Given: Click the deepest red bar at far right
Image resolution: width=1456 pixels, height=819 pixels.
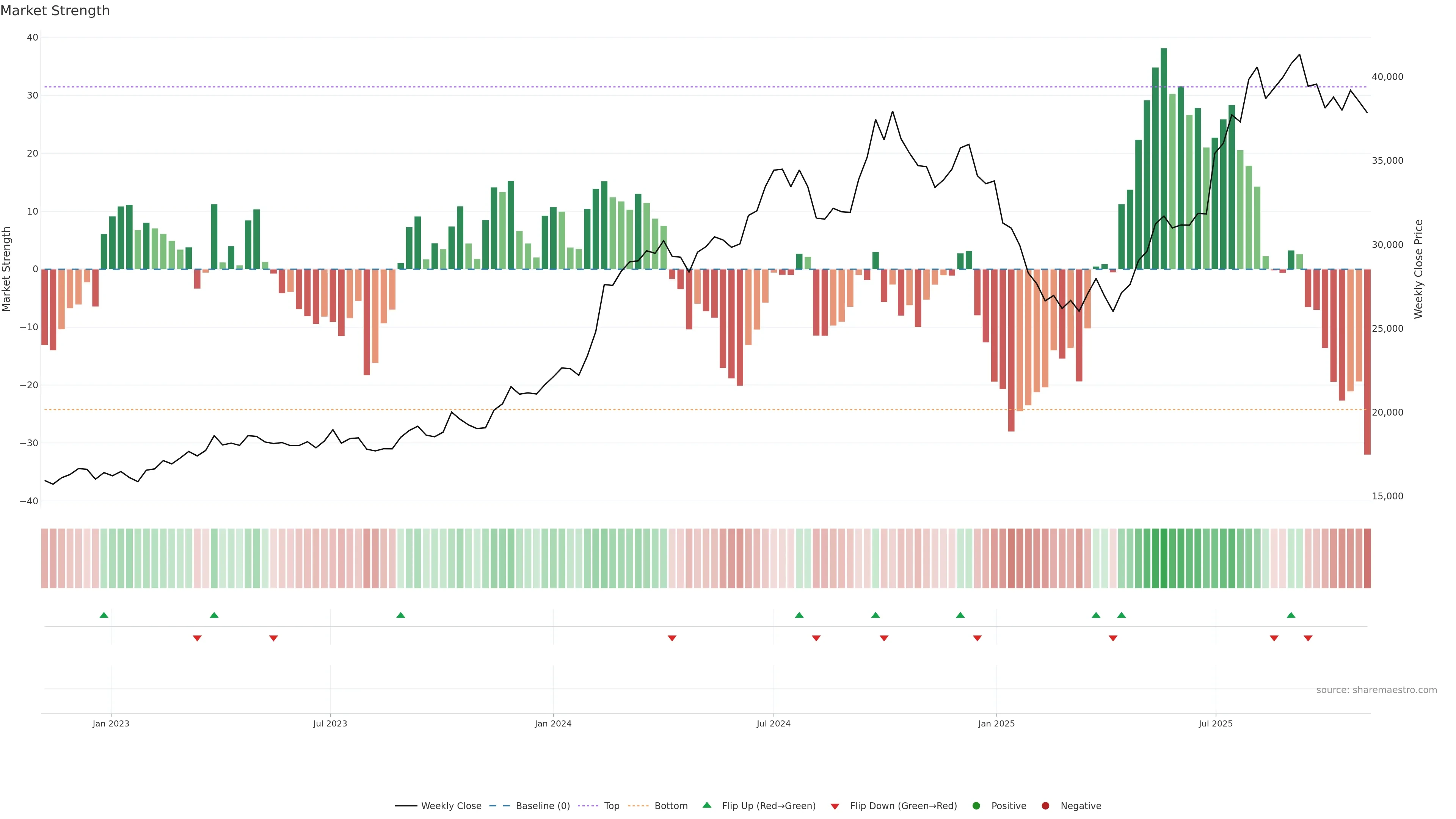Looking at the screenshot, I should pyautogui.click(x=1367, y=362).
